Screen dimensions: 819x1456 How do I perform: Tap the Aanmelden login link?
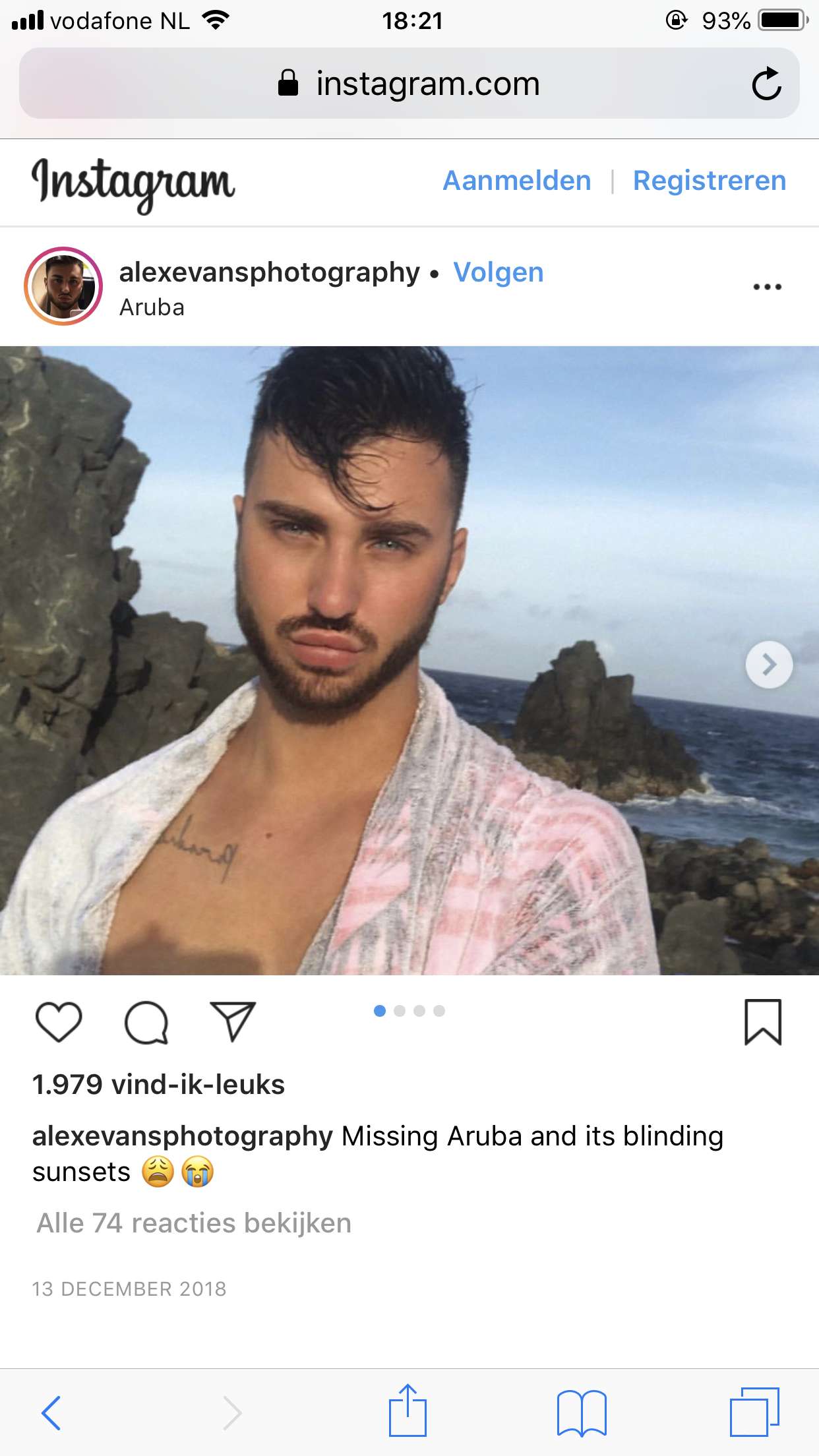pyautogui.click(x=517, y=181)
